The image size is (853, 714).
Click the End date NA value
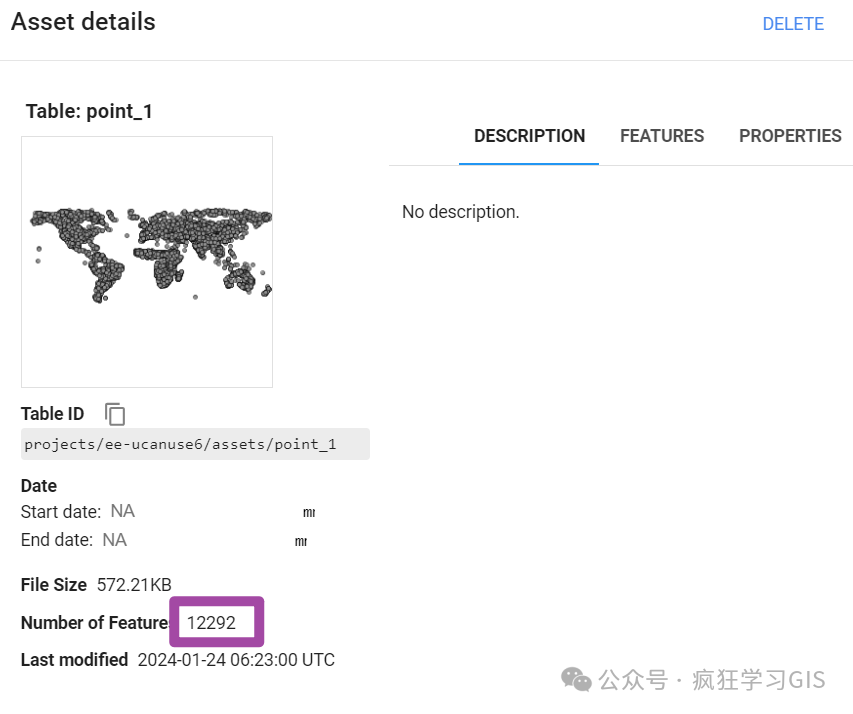point(115,540)
